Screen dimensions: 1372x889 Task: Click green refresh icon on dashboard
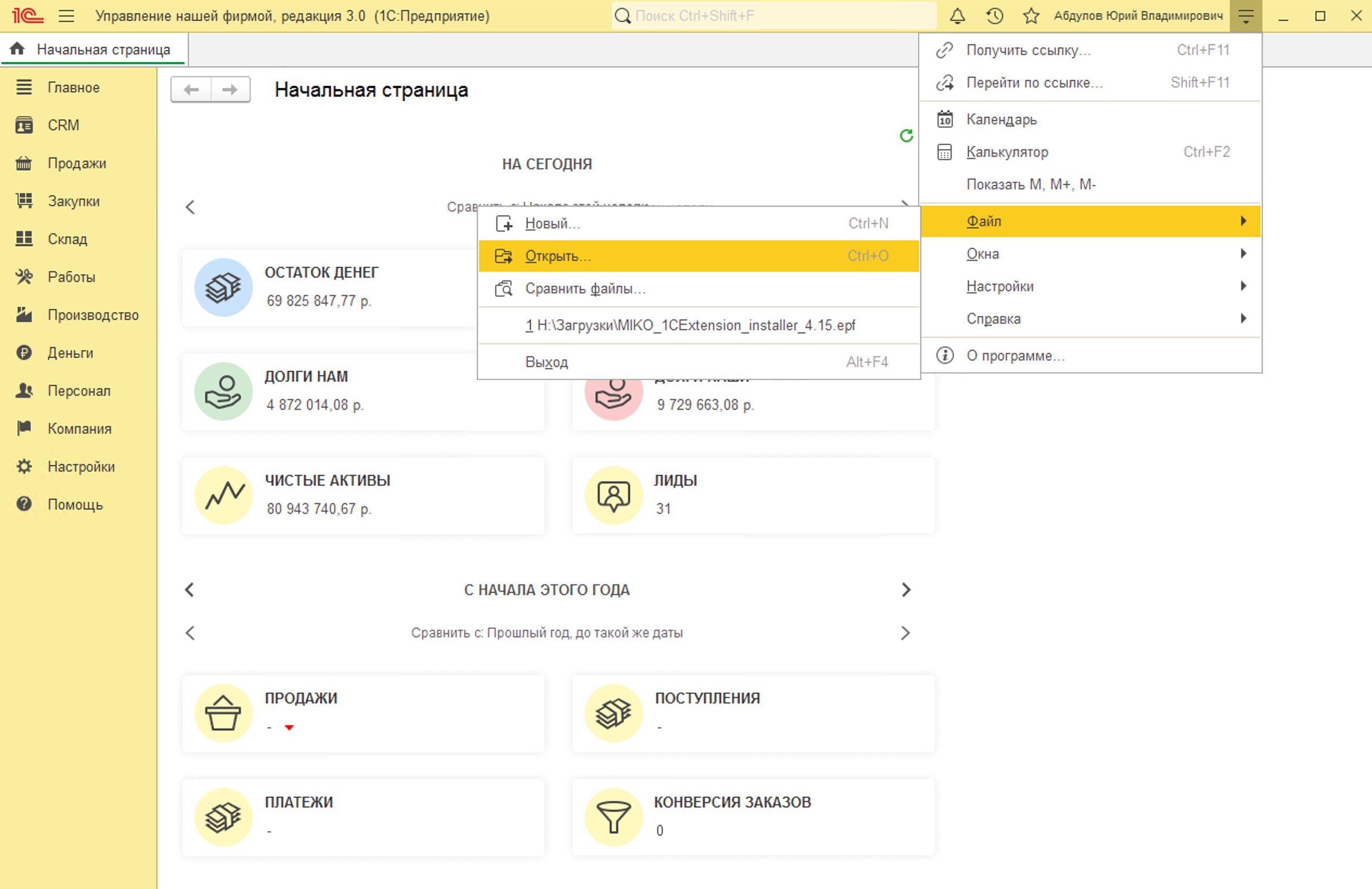click(x=906, y=136)
